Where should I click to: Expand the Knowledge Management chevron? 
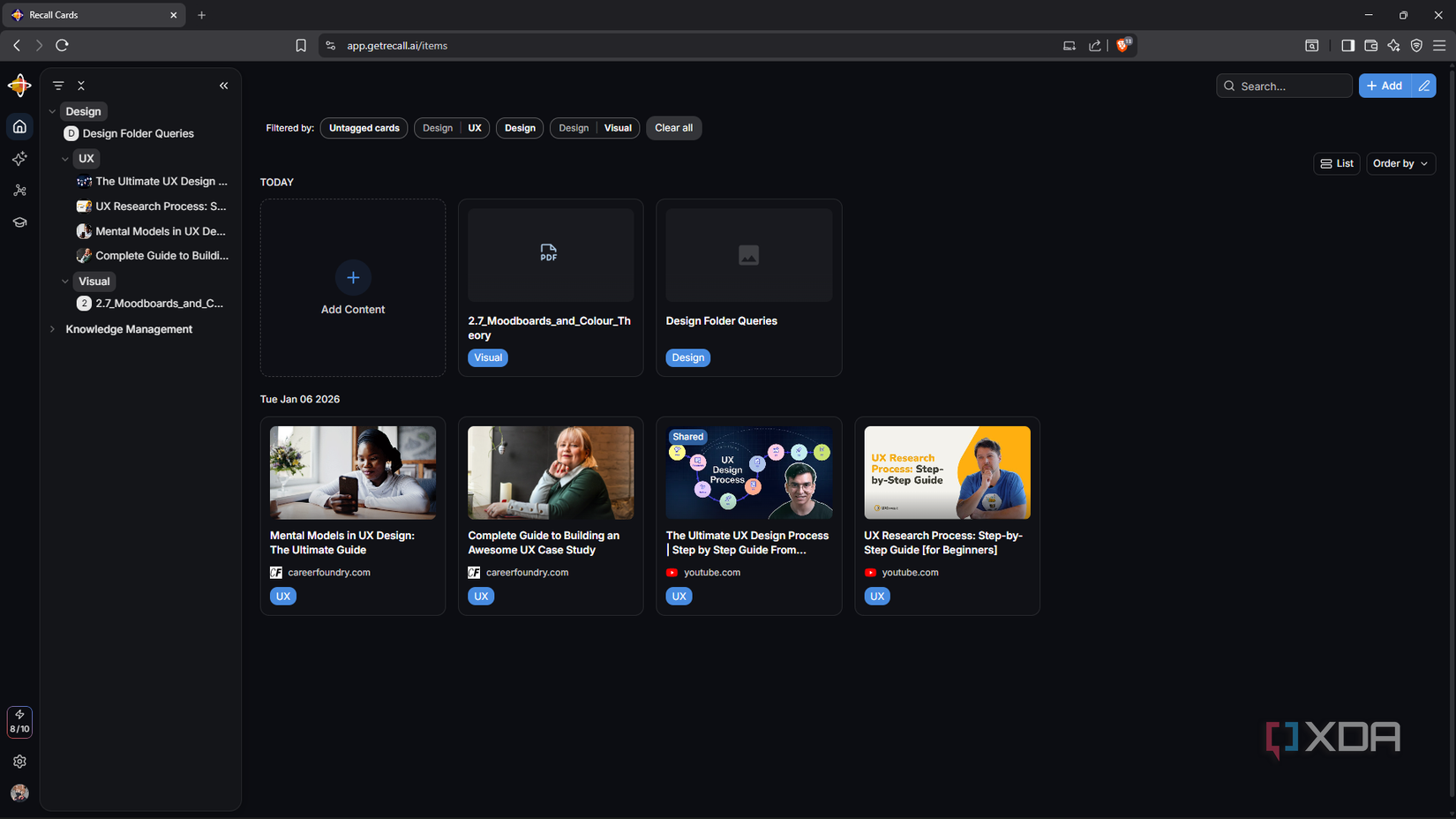point(52,329)
